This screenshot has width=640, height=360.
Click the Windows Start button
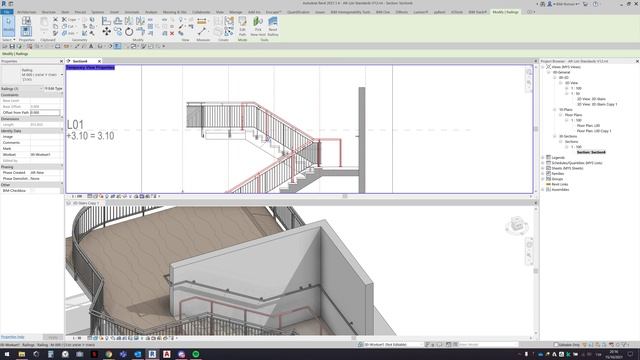(7, 354)
